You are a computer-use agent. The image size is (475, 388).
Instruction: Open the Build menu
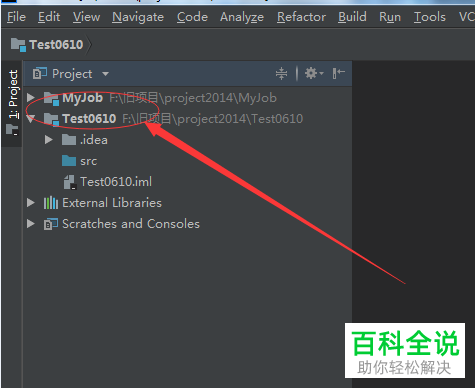(352, 17)
